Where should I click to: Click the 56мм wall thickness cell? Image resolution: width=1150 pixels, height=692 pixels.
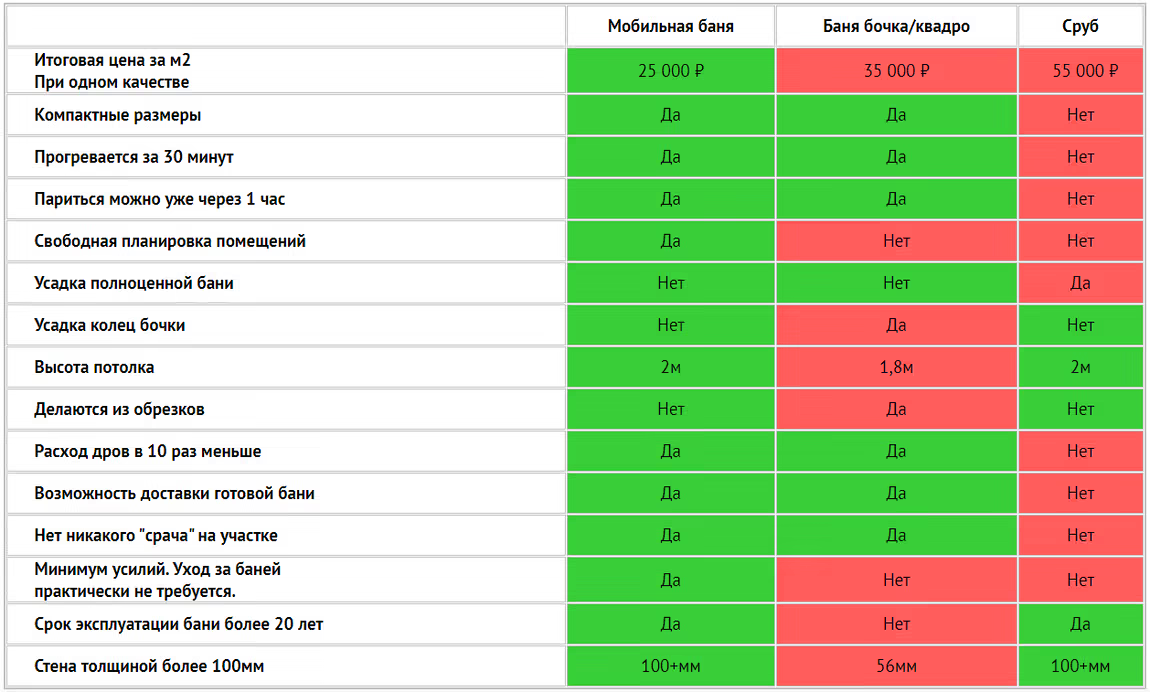coord(896,666)
